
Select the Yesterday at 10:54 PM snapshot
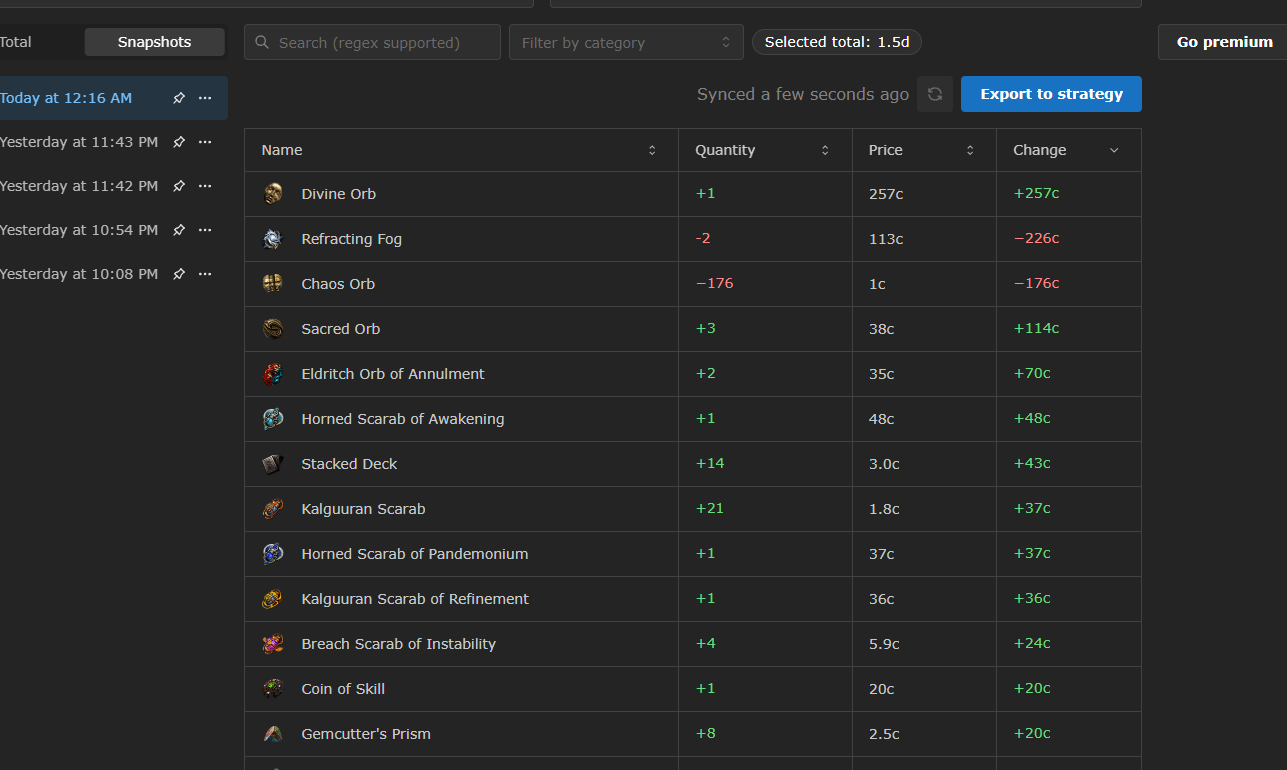[x=79, y=230]
